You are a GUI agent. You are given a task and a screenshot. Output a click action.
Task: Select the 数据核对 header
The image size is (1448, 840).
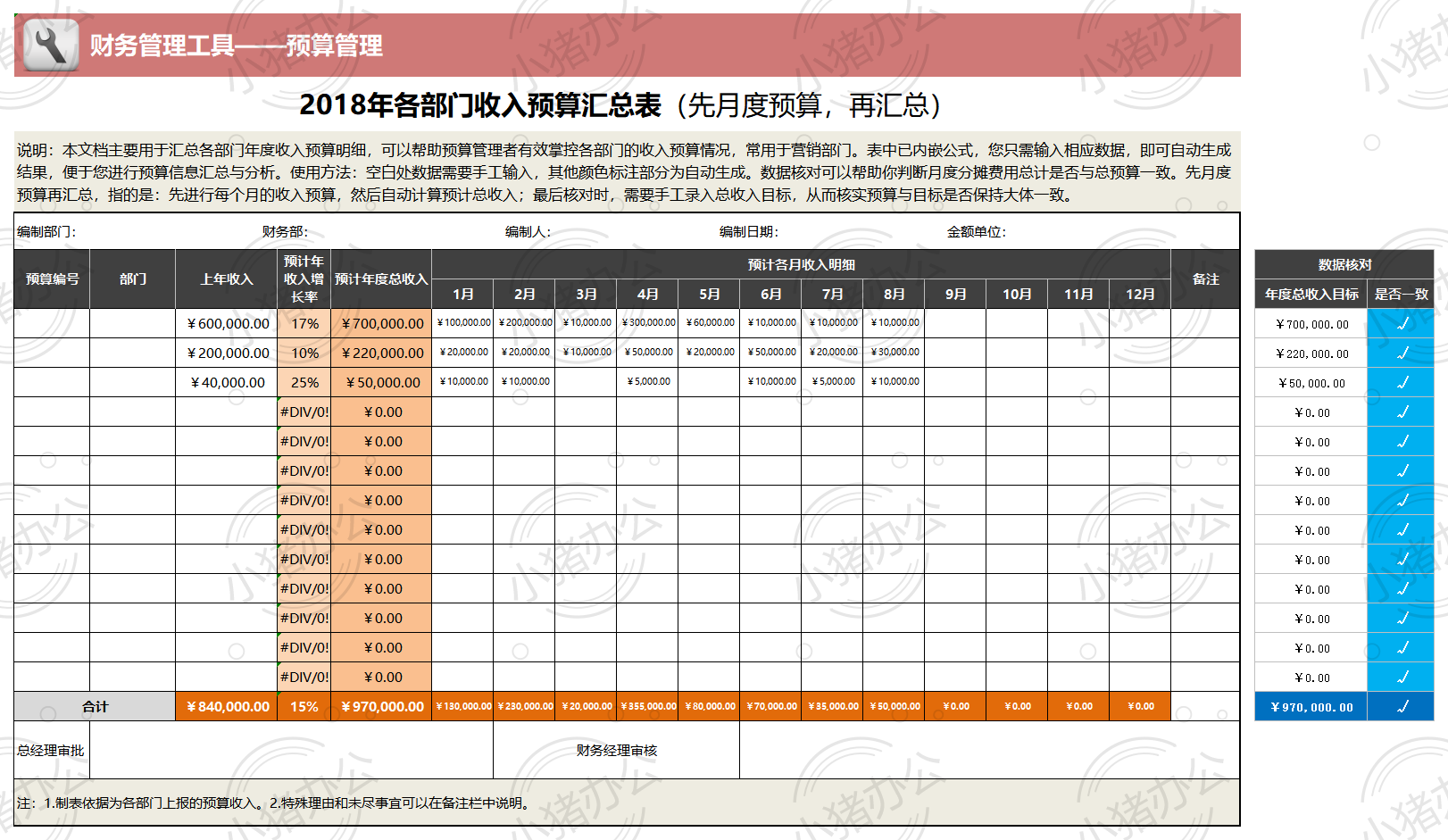[1344, 265]
